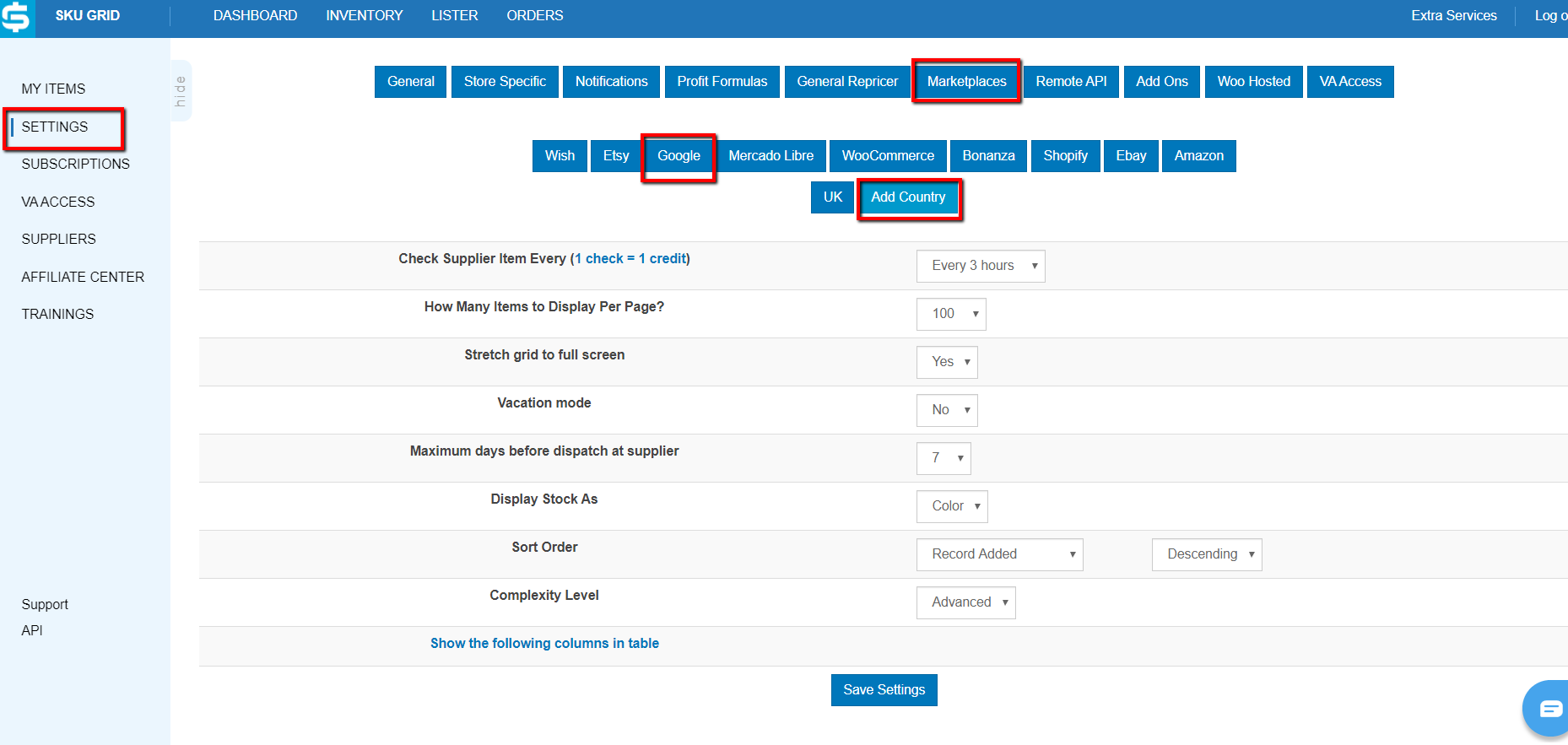Image resolution: width=1568 pixels, height=745 pixels.
Task: Select the Amazon marketplace
Action: pyautogui.click(x=1199, y=156)
